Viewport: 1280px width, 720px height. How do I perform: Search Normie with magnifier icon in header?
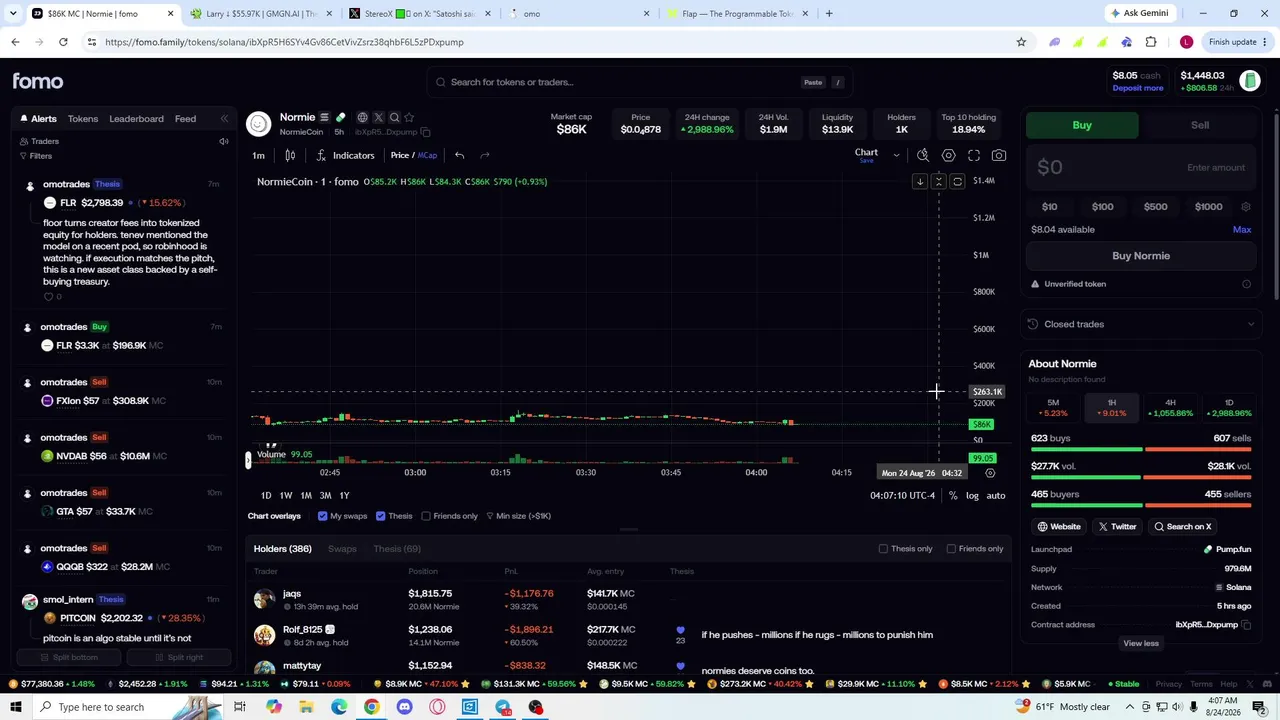[394, 118]
